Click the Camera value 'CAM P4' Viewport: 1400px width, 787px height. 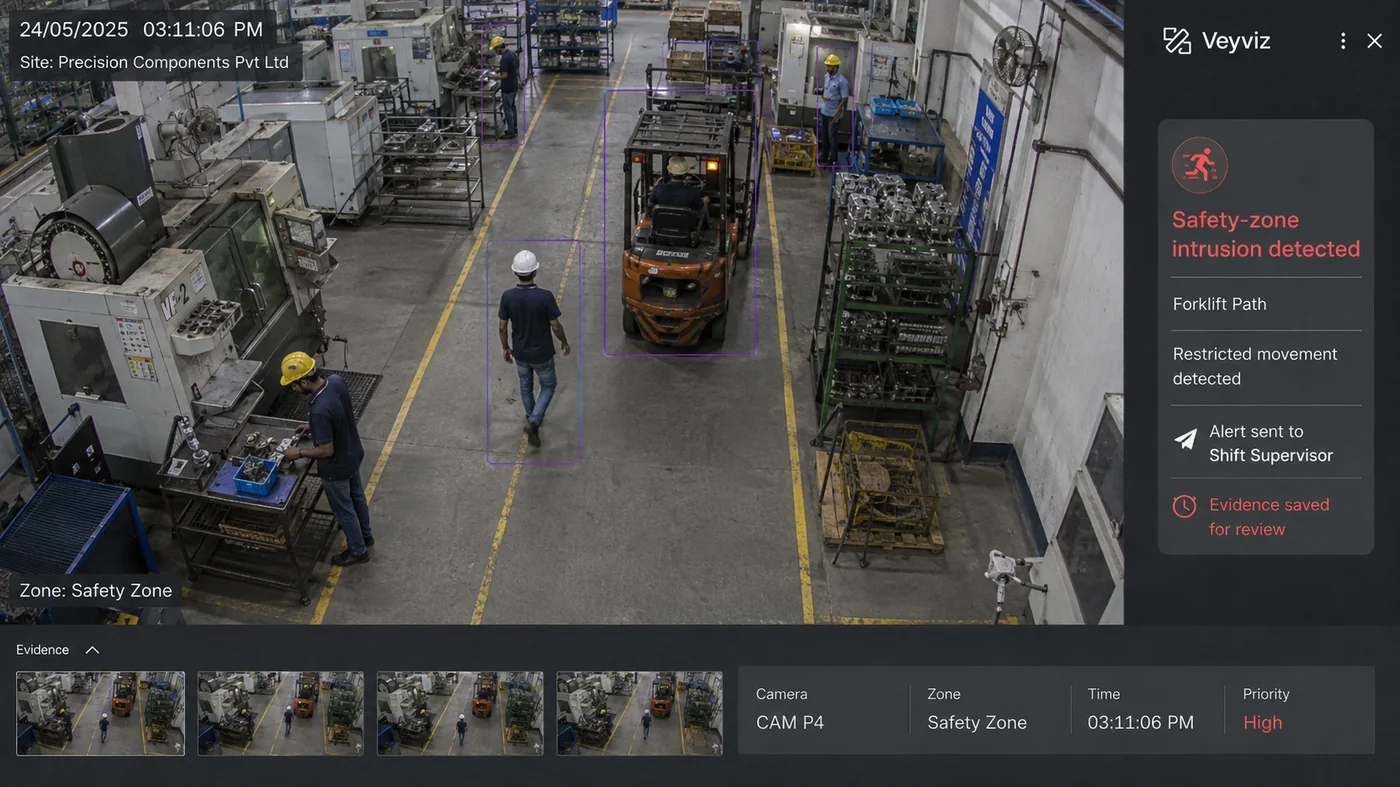click(790, 722)
